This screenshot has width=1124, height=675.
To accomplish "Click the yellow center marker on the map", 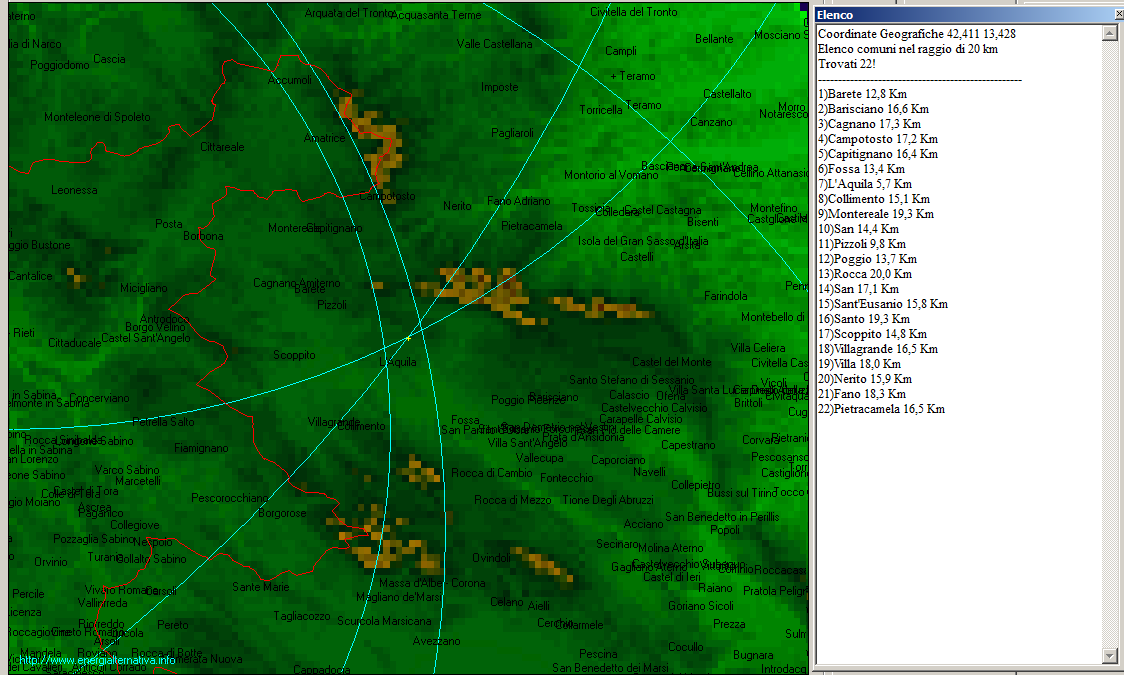I will coord(409,338).
